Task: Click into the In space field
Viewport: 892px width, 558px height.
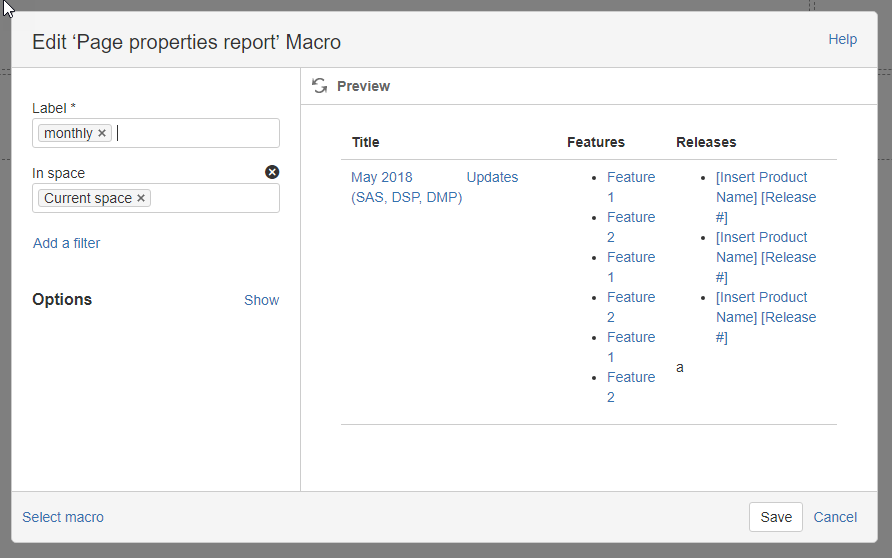Action: [156, 198]
